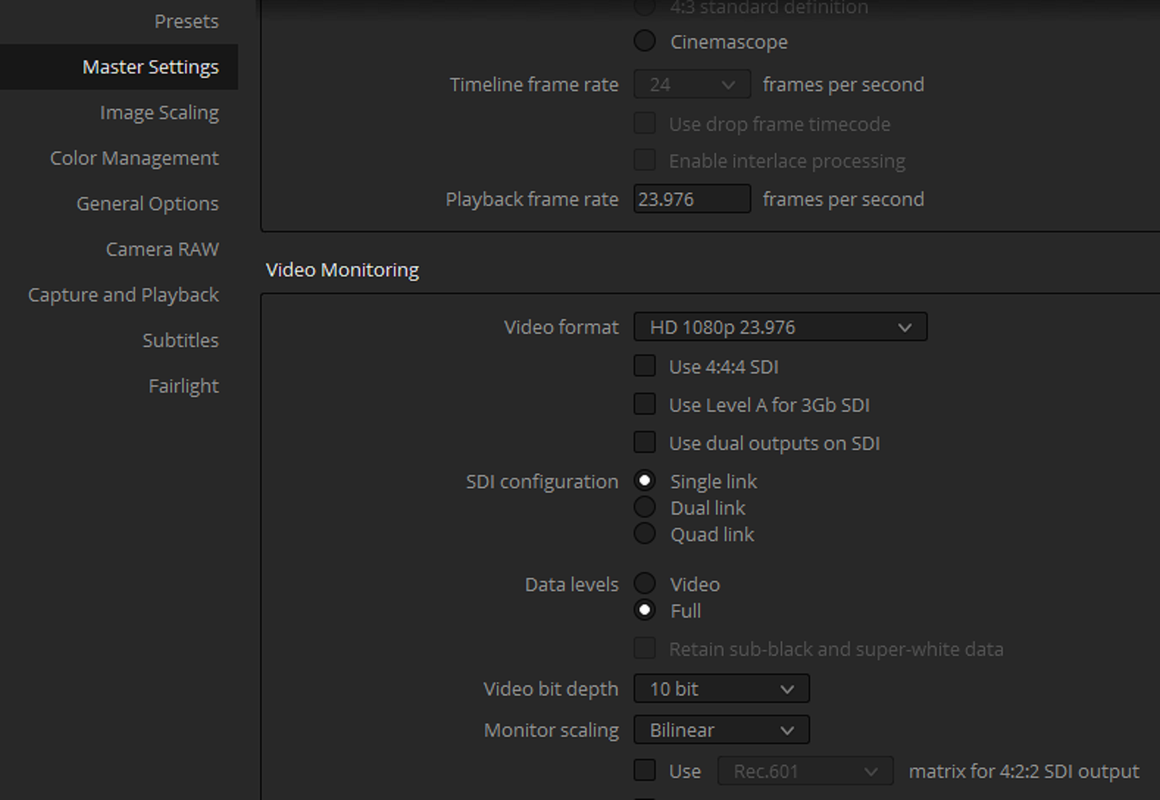Open Camera RAW settings

click(x=162, y=249)
